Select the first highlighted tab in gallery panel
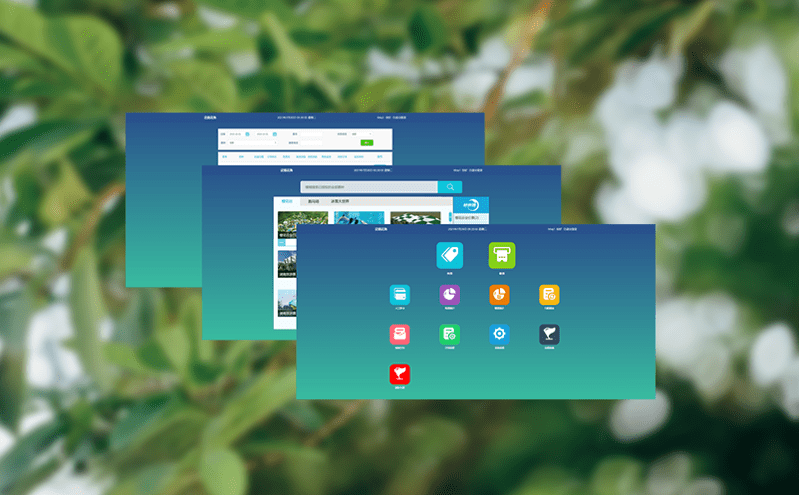The height and width of the screenshot is (495, 799). coord(287,201)
